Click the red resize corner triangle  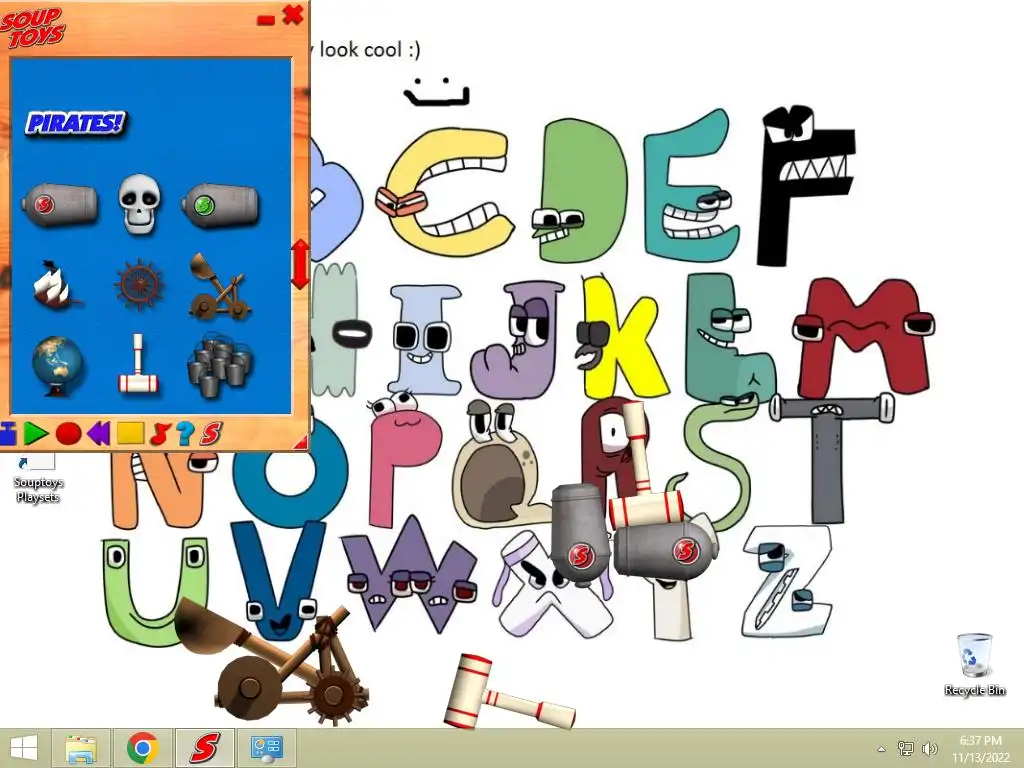pos(301,442)
